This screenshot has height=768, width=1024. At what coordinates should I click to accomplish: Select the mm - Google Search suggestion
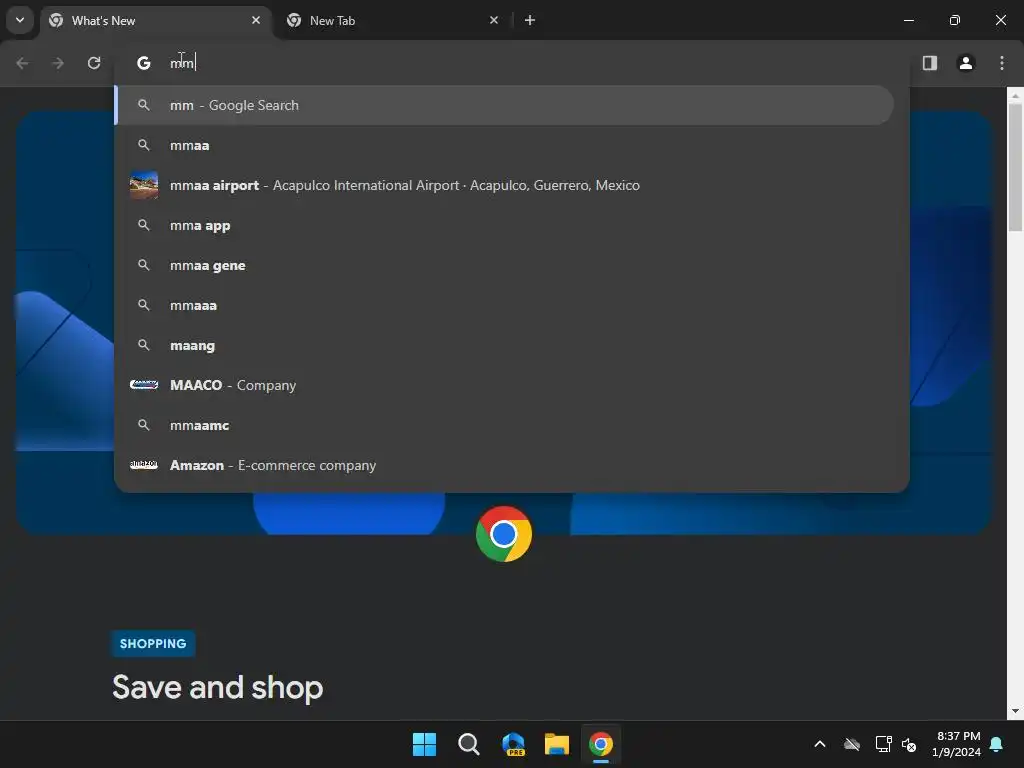click(504, 105)
